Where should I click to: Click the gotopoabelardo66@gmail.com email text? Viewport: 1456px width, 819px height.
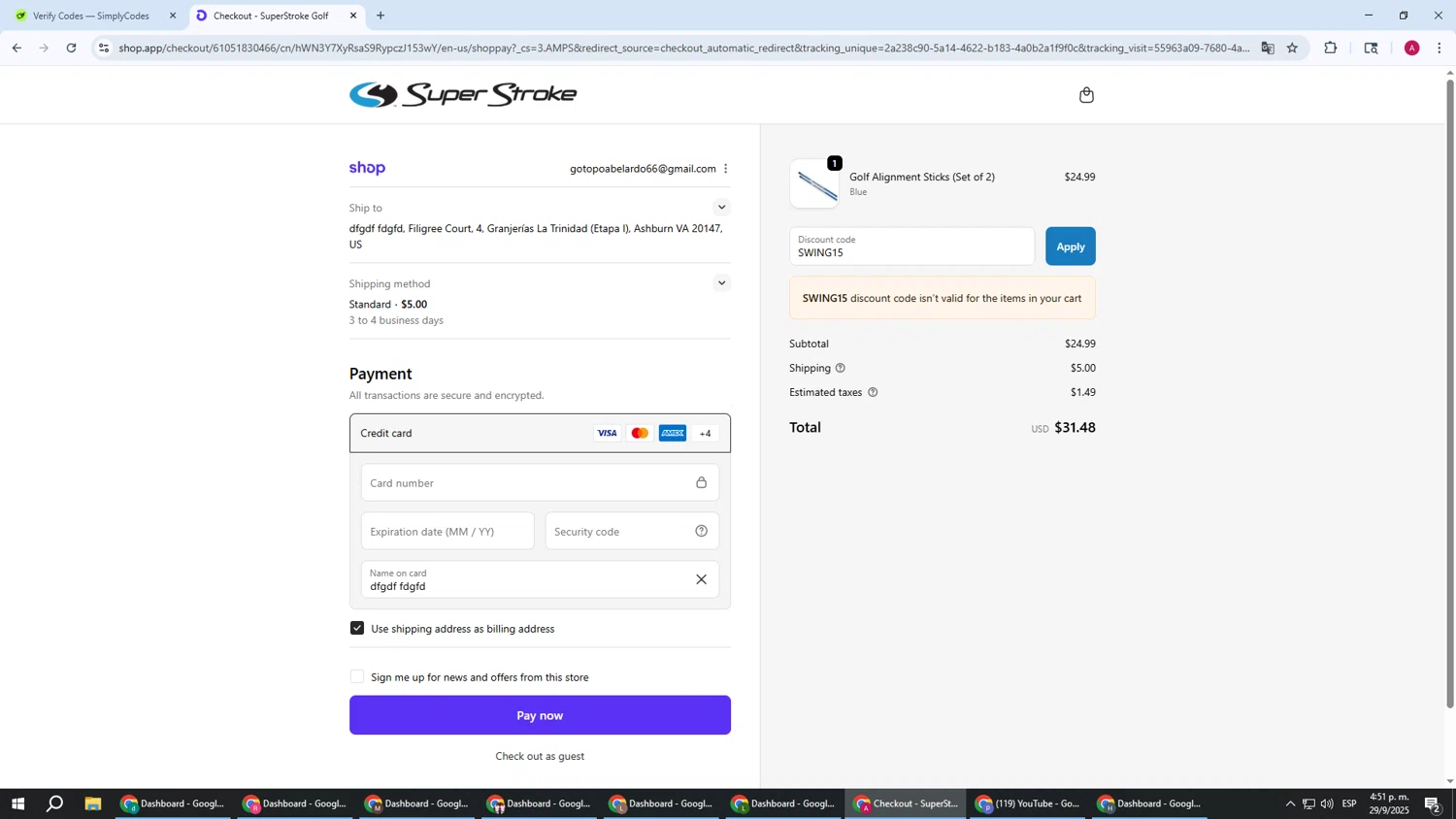coord(643,169)
